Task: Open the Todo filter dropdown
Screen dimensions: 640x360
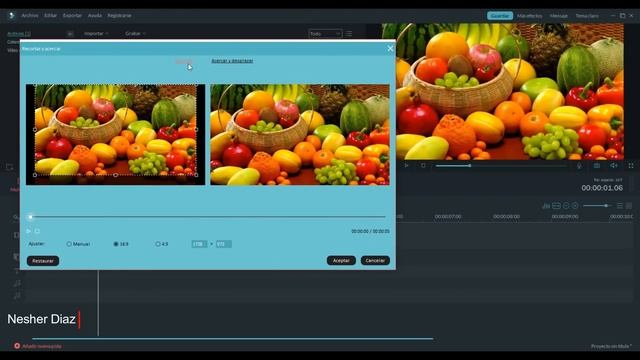Action: pos(325,33)
